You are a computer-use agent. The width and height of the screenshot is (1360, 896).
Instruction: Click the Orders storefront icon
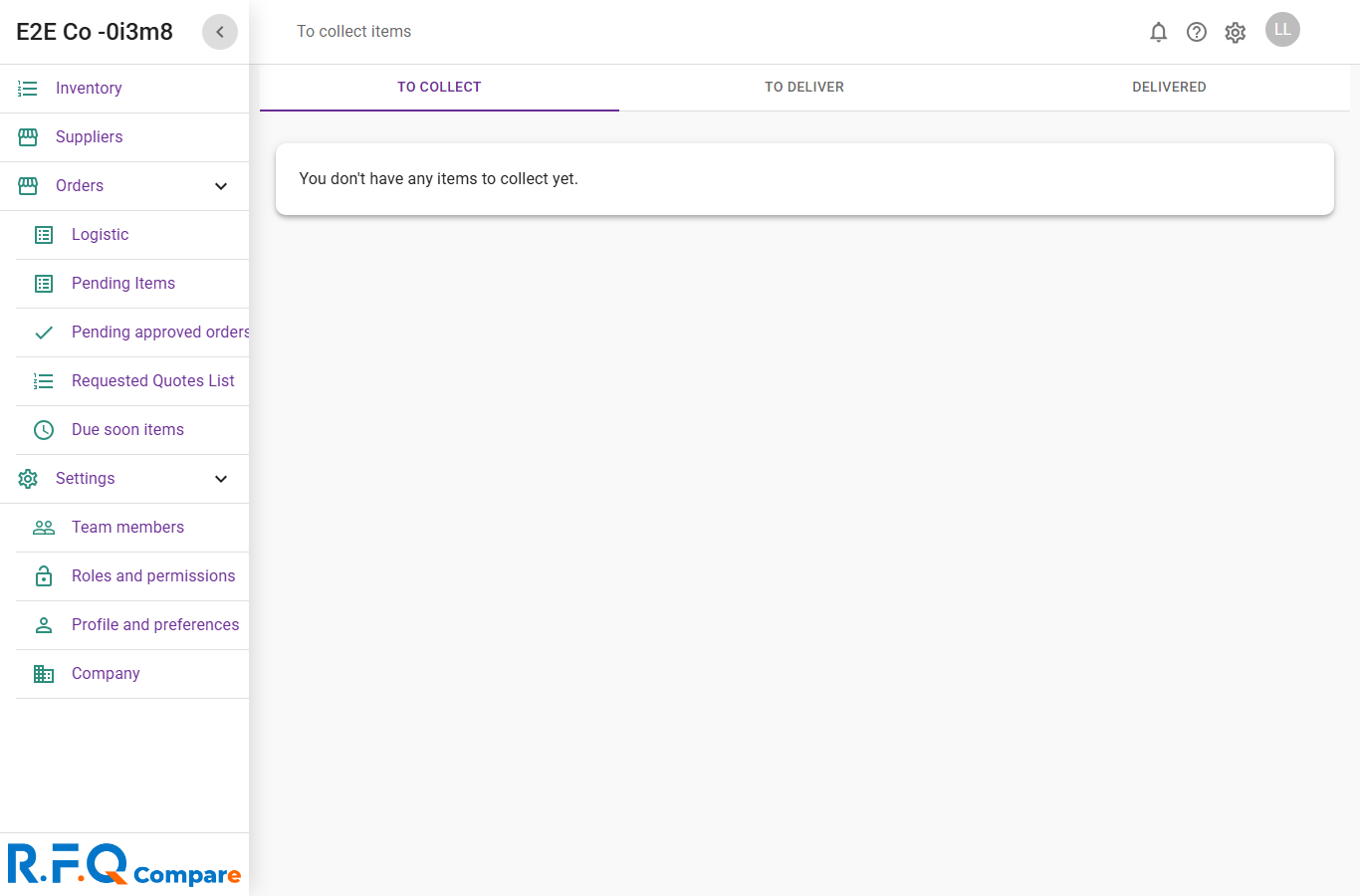click(28, 186)
